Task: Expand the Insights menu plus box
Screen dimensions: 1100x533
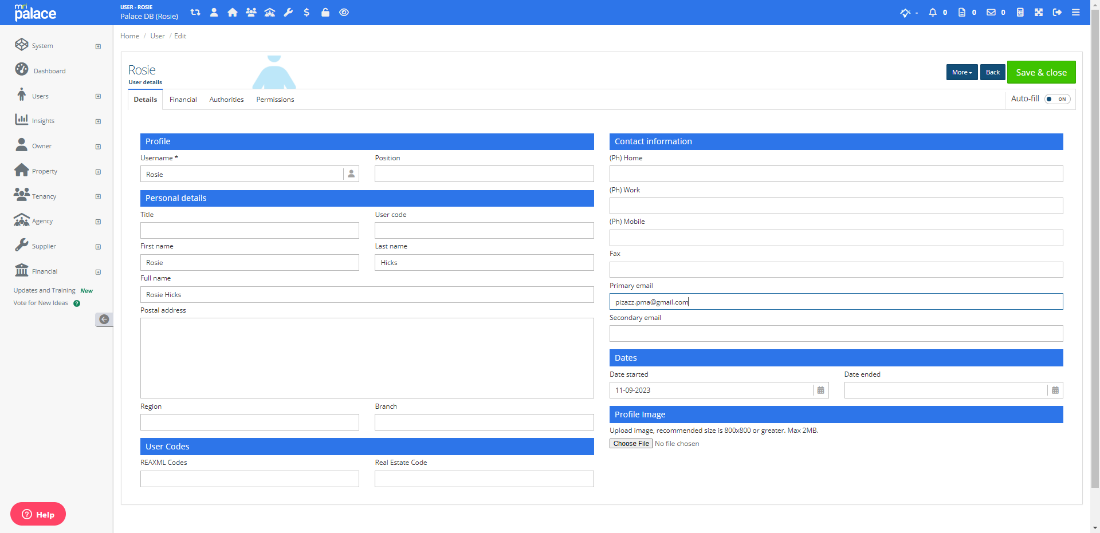Action: tap(98, 121)
